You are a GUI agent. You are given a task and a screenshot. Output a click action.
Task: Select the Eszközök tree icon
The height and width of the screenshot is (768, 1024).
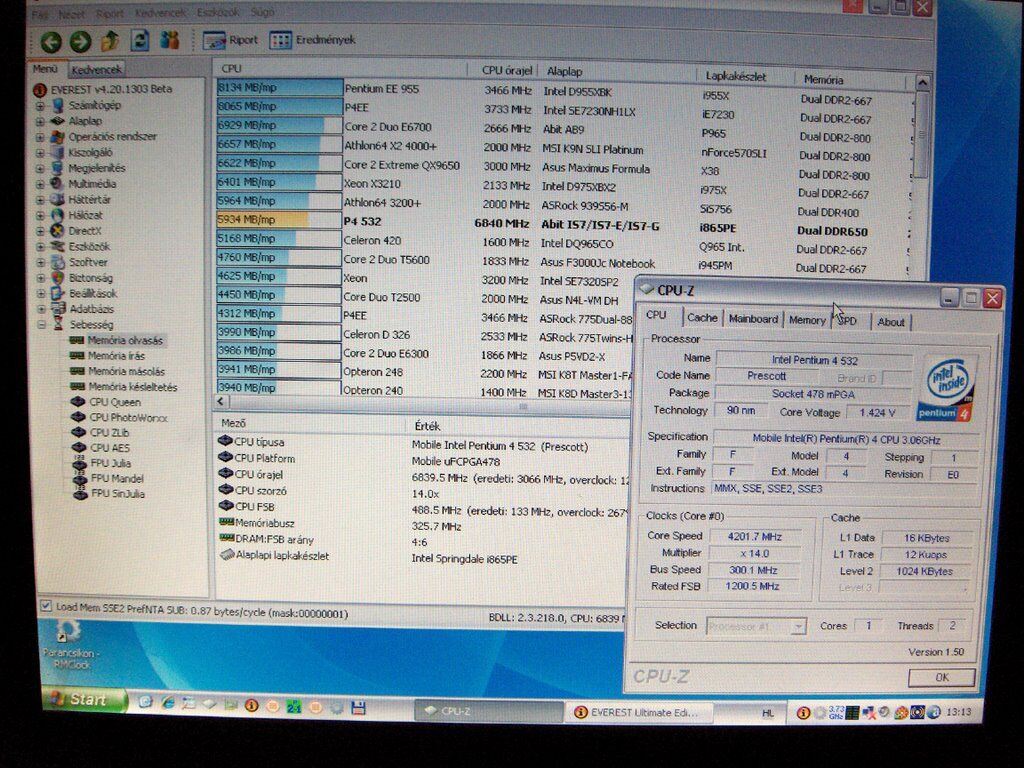pyautogui.click(x=57, y=246)
